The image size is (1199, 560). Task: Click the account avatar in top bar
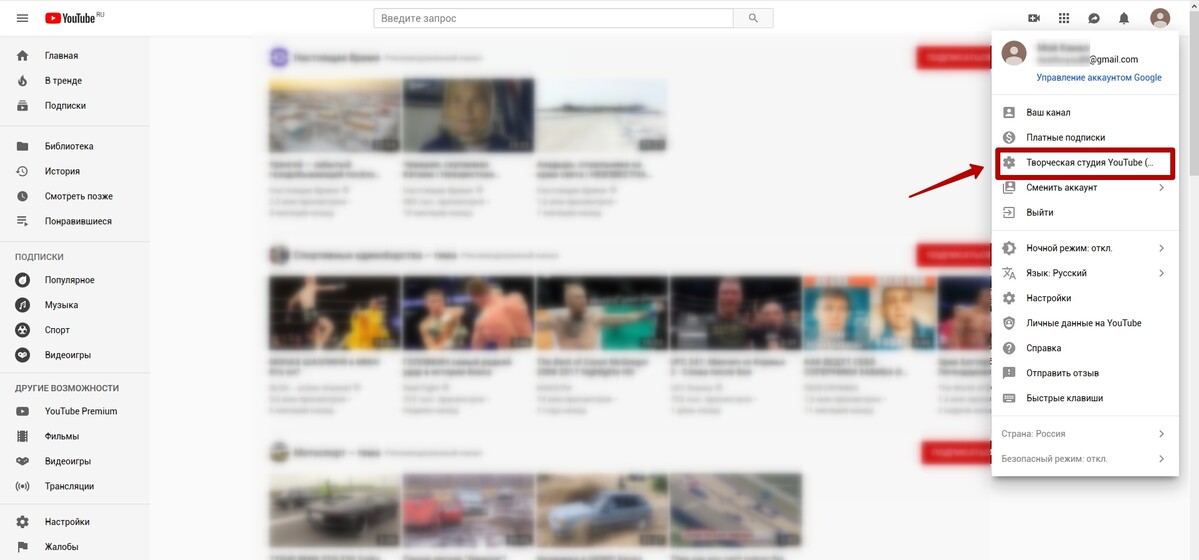click(x=1160, y=18)
